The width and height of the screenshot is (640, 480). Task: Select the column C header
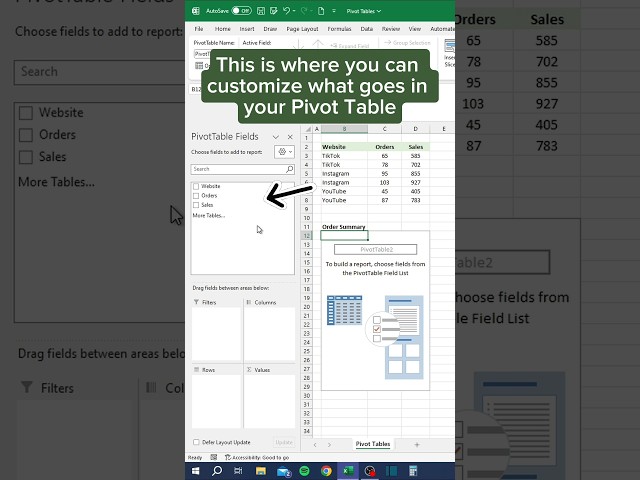pyautogui.click(x=384, y=129)
